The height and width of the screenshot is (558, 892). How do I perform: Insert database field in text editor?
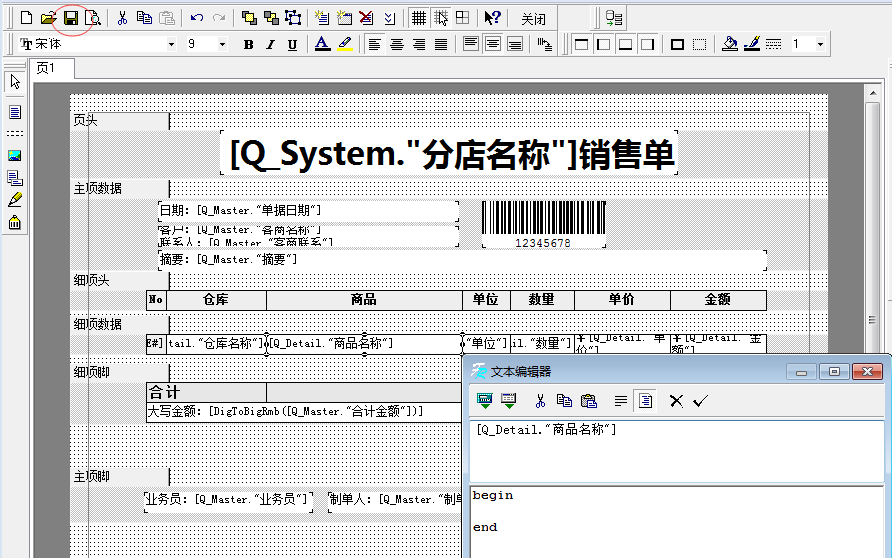coord(509,401)
